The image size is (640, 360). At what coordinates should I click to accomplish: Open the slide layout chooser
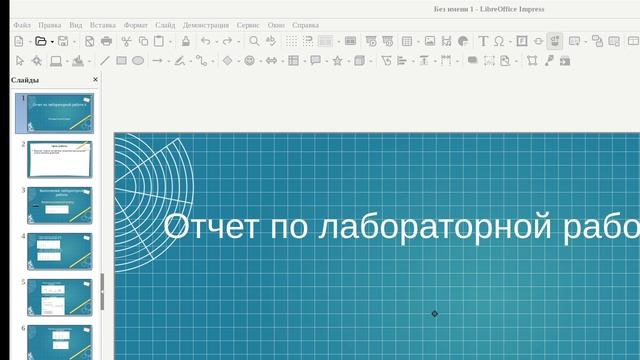(633, 41)
